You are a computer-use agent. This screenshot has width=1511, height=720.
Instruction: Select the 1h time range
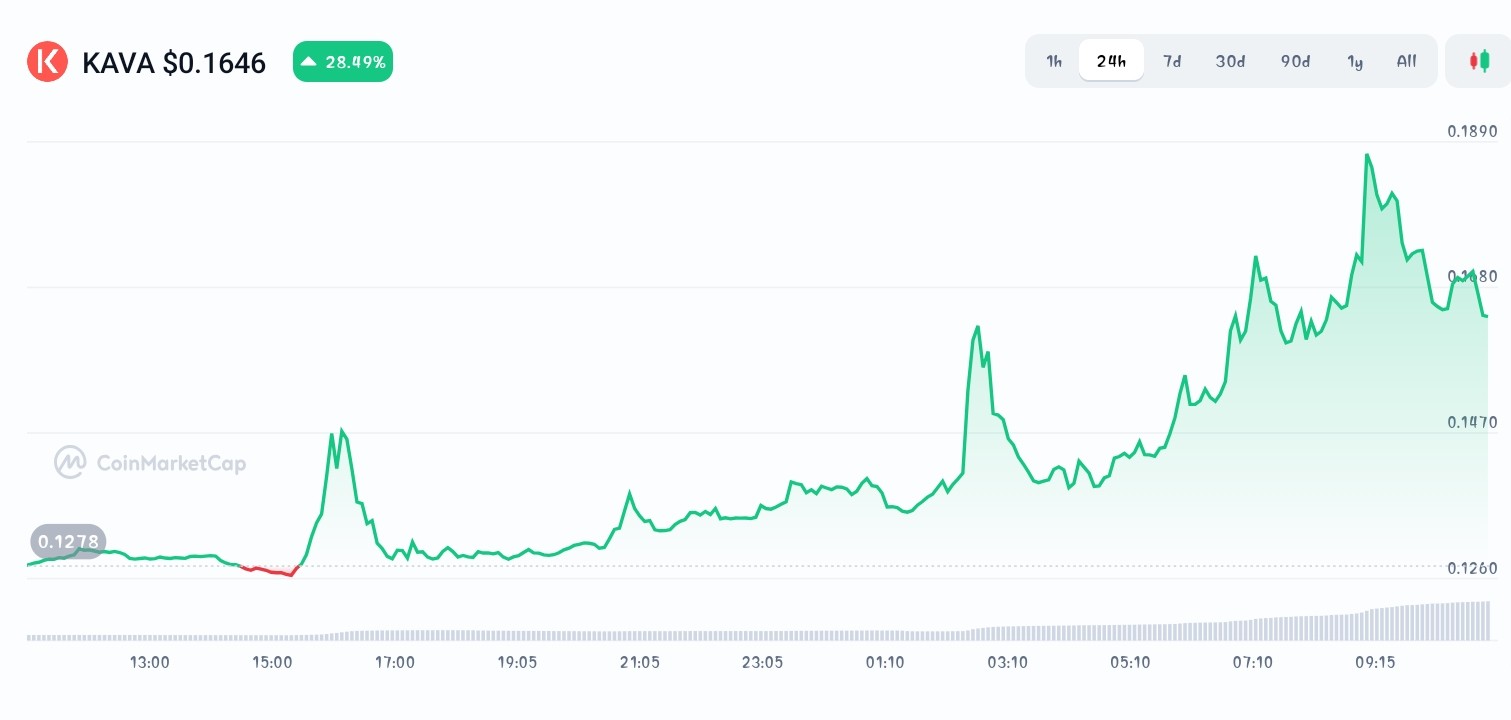pyautogui.click(x=1054, y=61)
